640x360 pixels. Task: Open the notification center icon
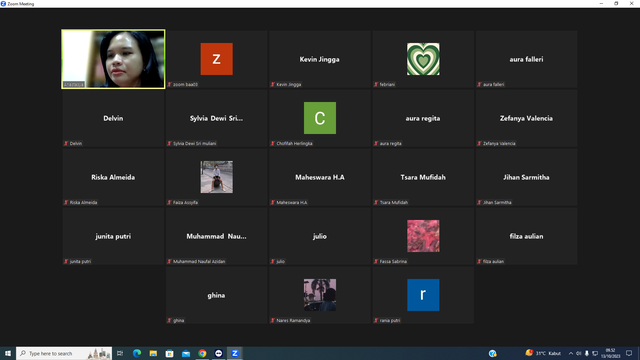[x=629, y=353]
